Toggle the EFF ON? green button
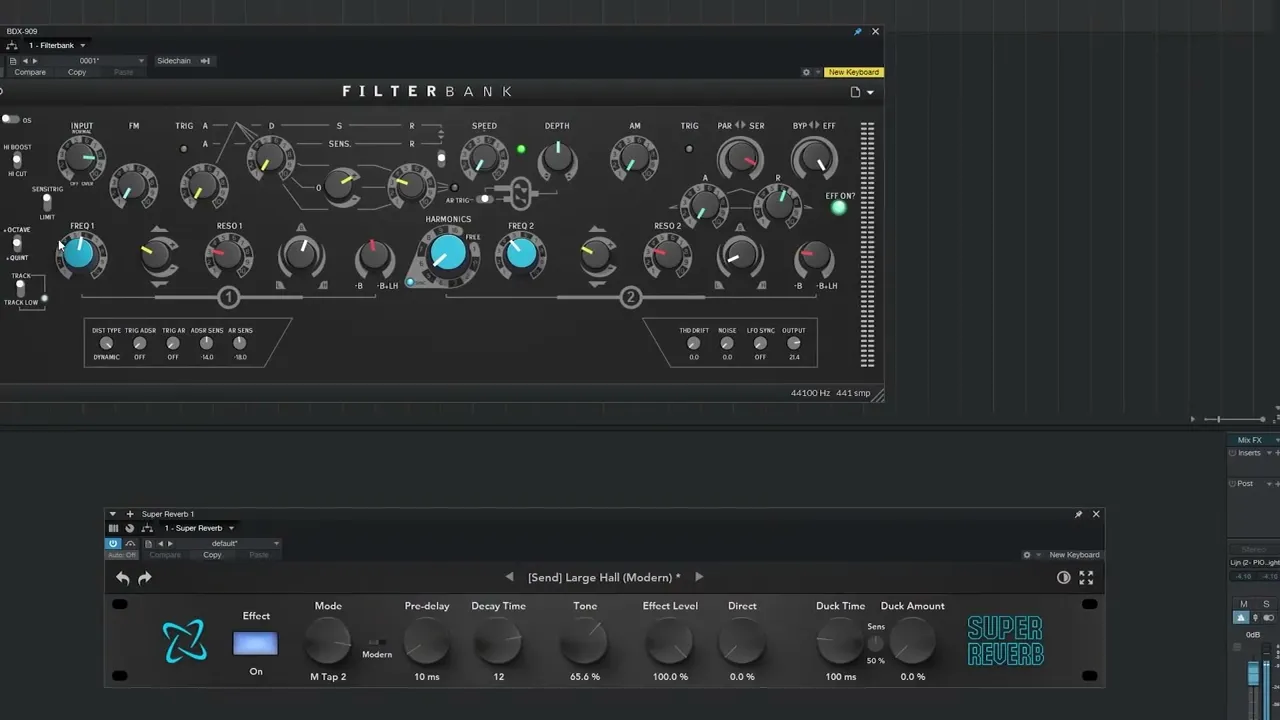This screenshot has width=1280, height=720. pos(838,208)
